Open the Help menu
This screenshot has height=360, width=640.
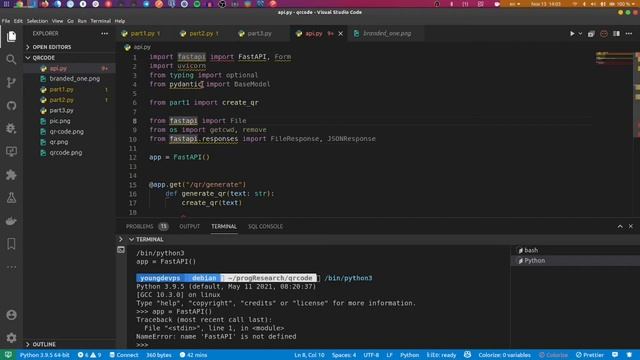120,21
